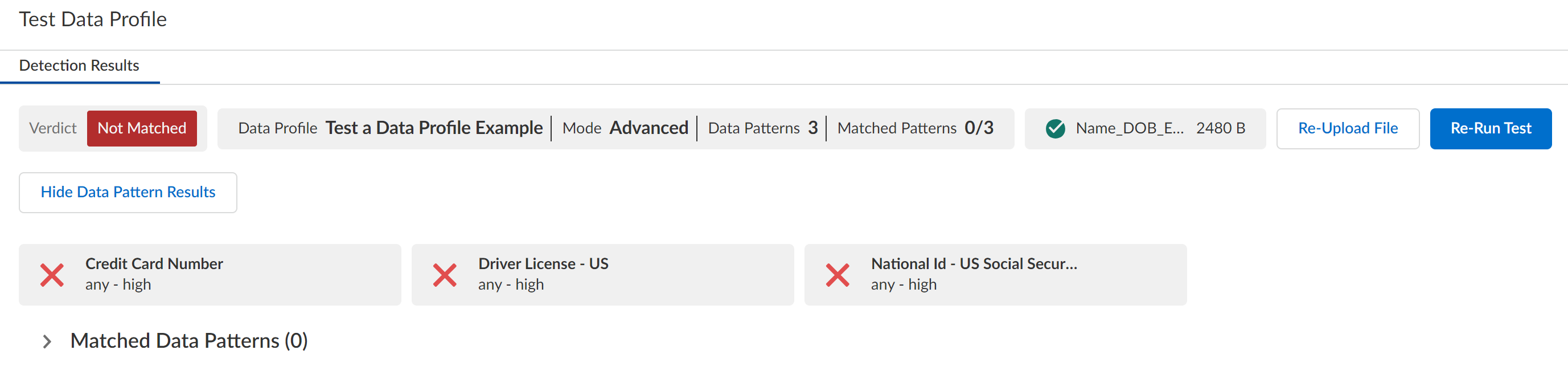Image resolution: width=1568 pixels, height=366 pixels.
Task: Click the Advanced mode label
Action: point(648,128)
